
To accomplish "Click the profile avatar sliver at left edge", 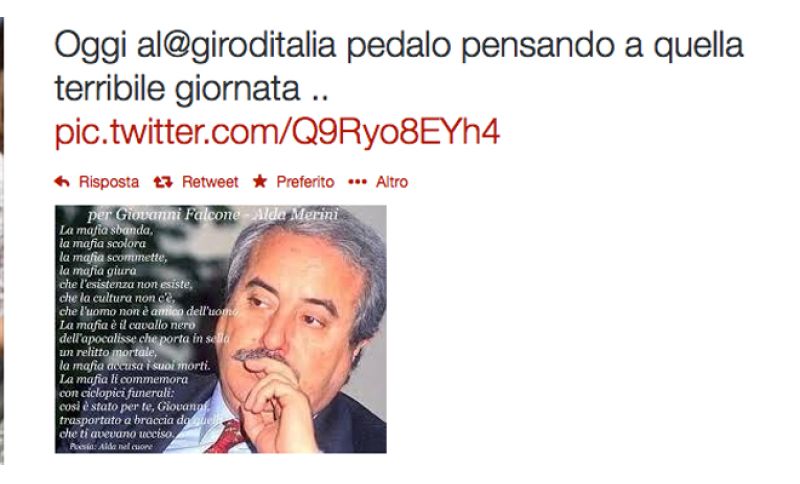I will click(2, 240).
